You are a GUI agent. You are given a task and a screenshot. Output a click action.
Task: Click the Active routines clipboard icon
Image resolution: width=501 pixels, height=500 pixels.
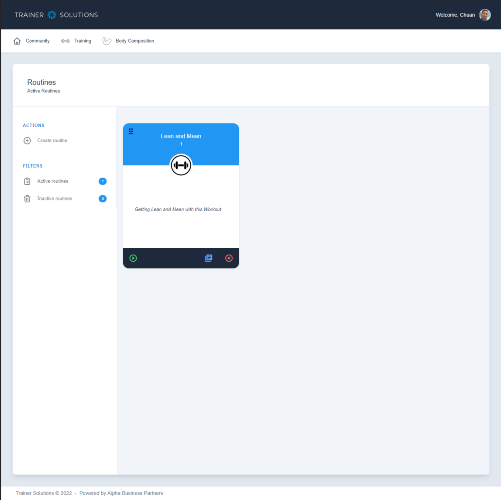pyautogui.click(x=27, y=181)
